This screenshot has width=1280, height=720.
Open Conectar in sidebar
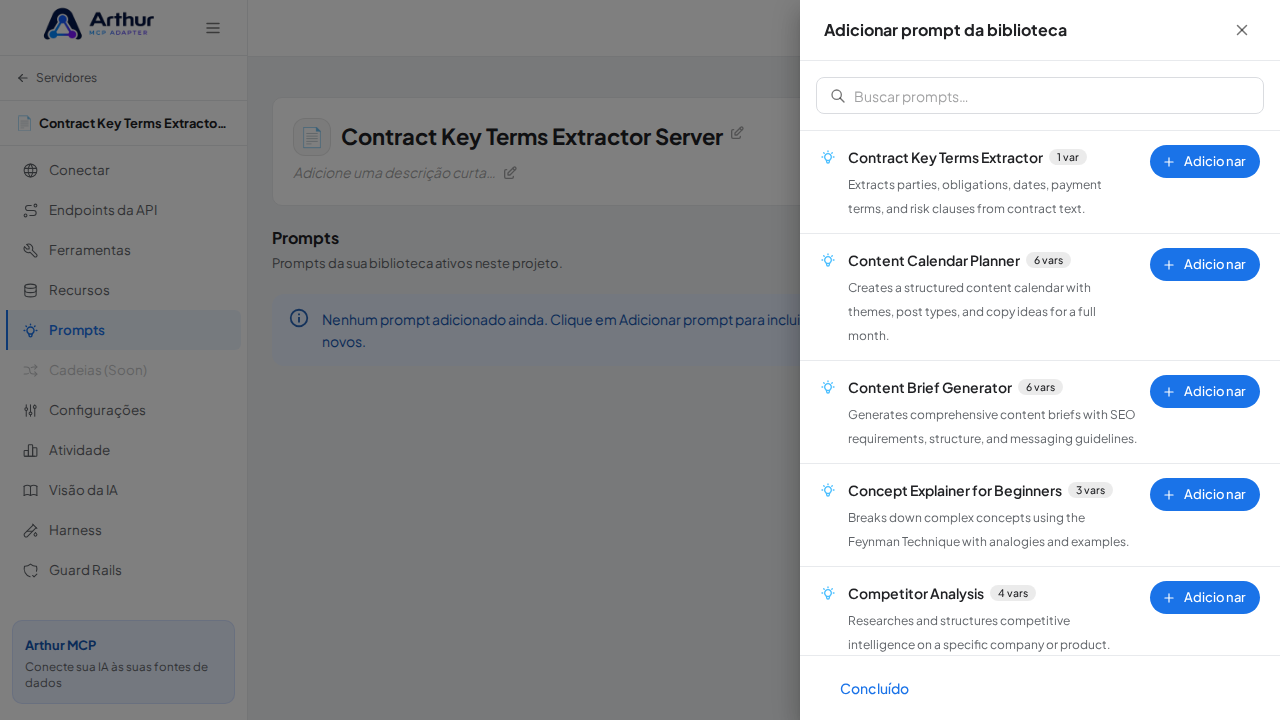[123, 170]
